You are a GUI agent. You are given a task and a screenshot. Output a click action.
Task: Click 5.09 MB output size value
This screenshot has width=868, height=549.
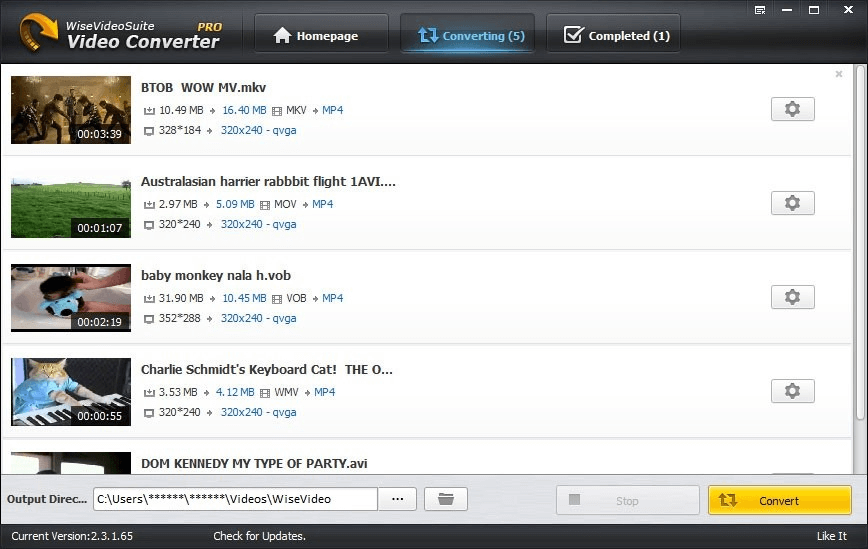235,204
